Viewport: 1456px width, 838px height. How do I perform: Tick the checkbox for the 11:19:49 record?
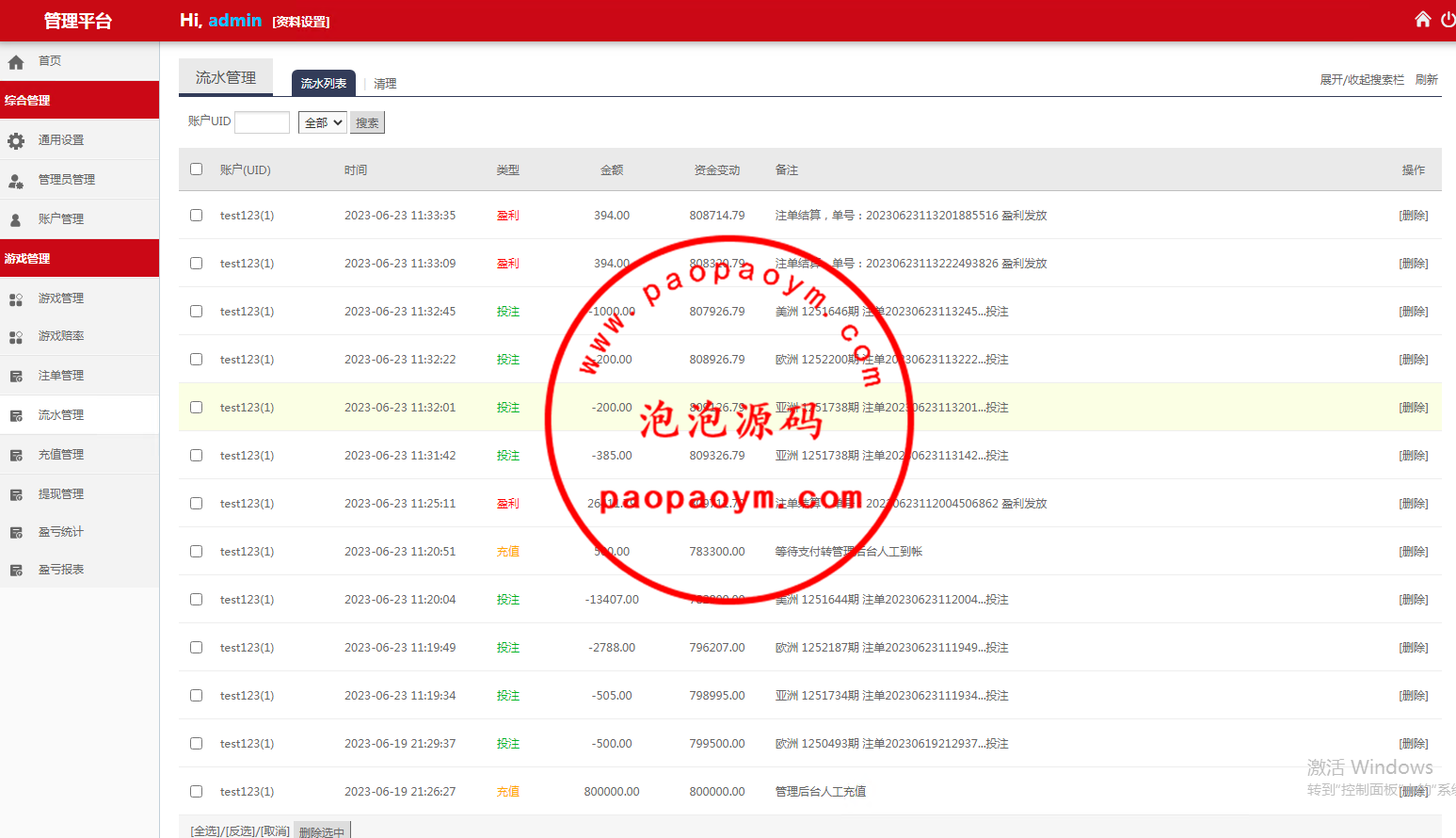[196, 647]
